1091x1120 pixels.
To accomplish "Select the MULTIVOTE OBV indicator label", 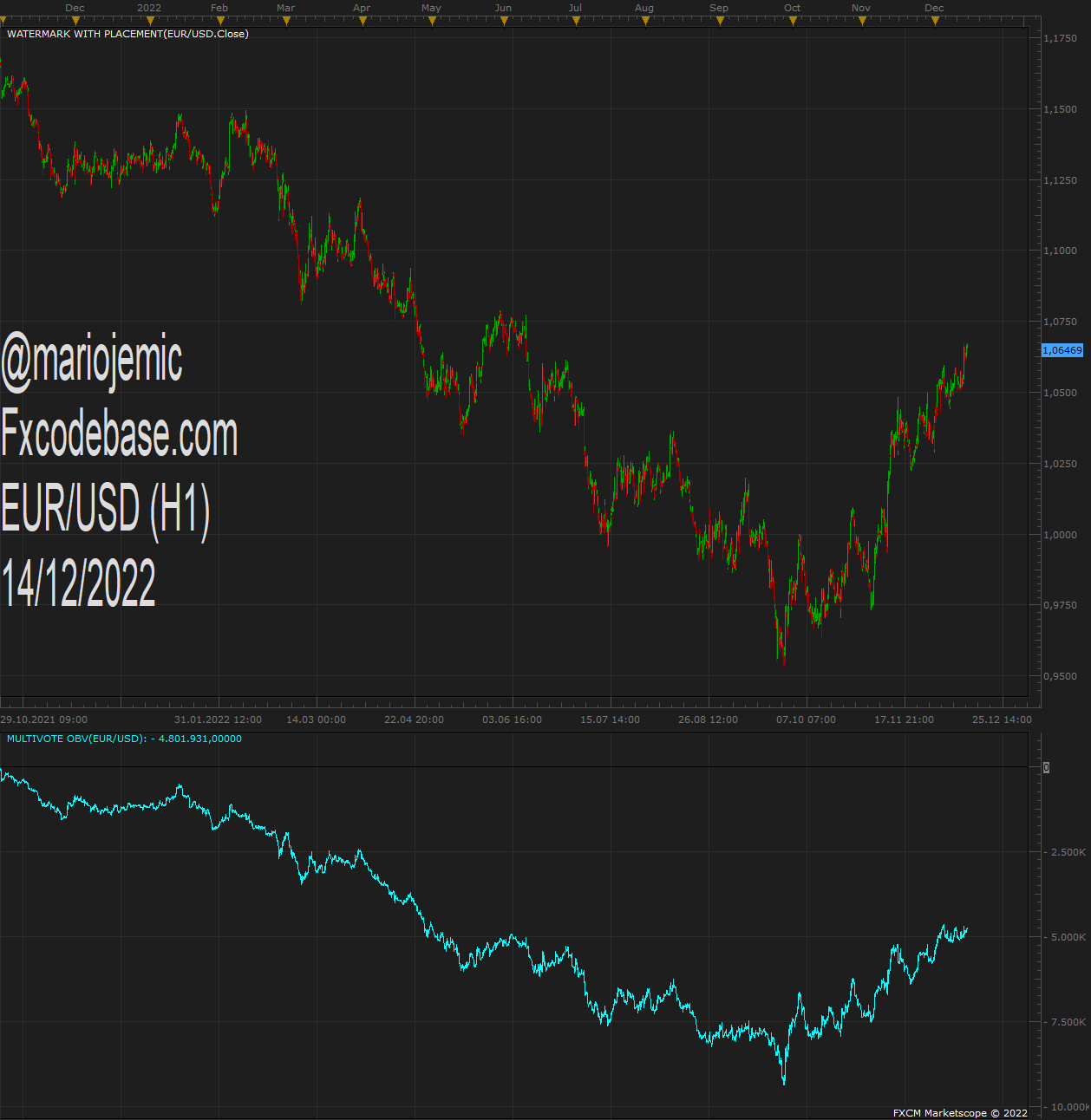I will [124, 739].
